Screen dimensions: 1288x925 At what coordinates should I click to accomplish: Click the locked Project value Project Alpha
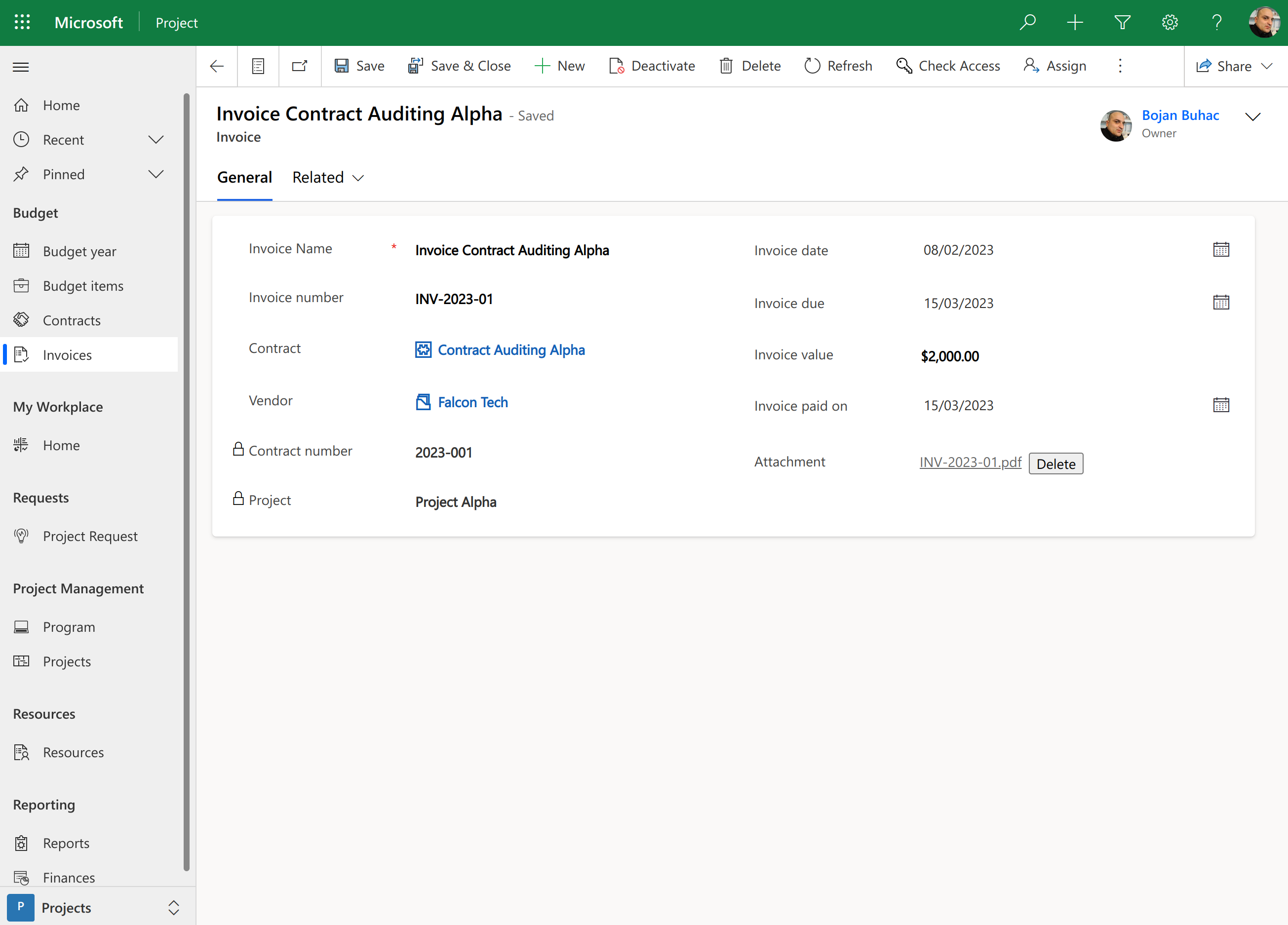[456, 502]
